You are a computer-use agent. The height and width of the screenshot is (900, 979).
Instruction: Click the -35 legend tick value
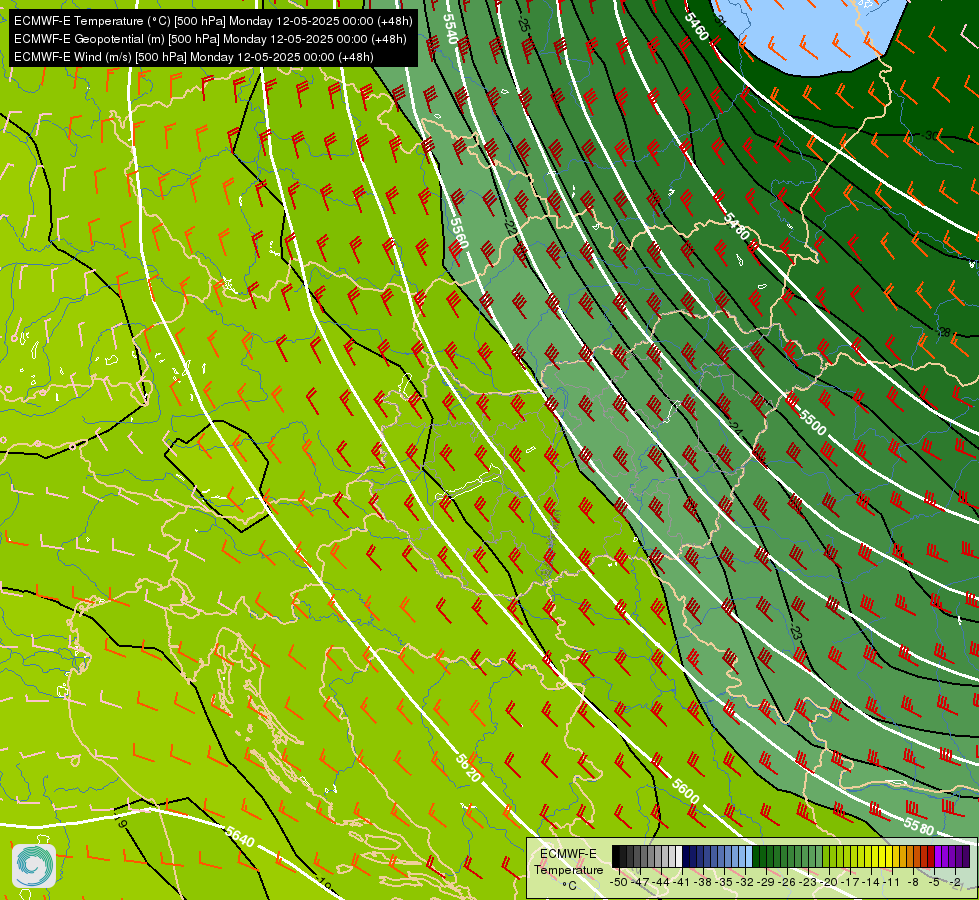coord(724,882)
